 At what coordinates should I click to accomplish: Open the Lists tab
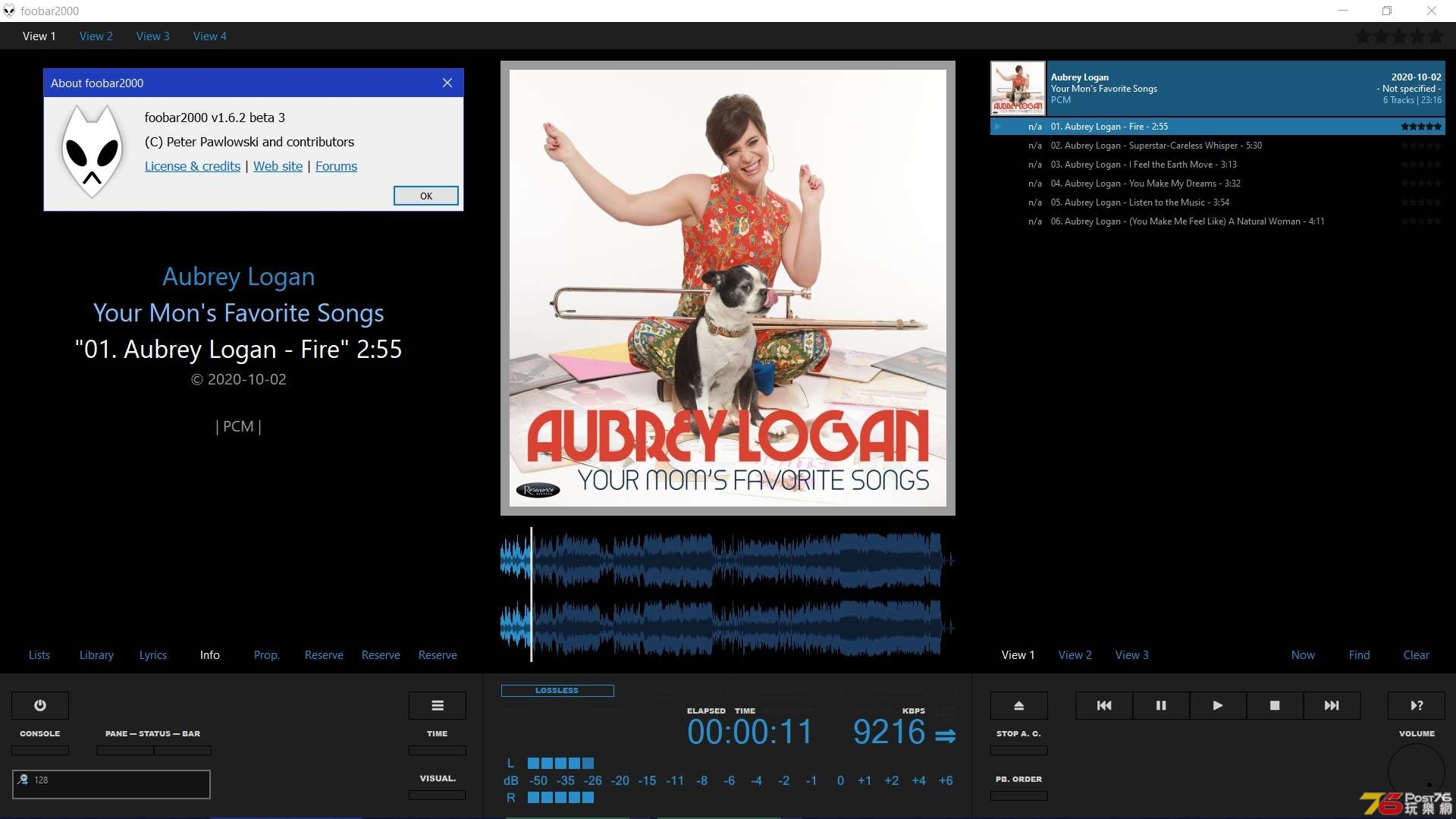click(x=39, y=654)
